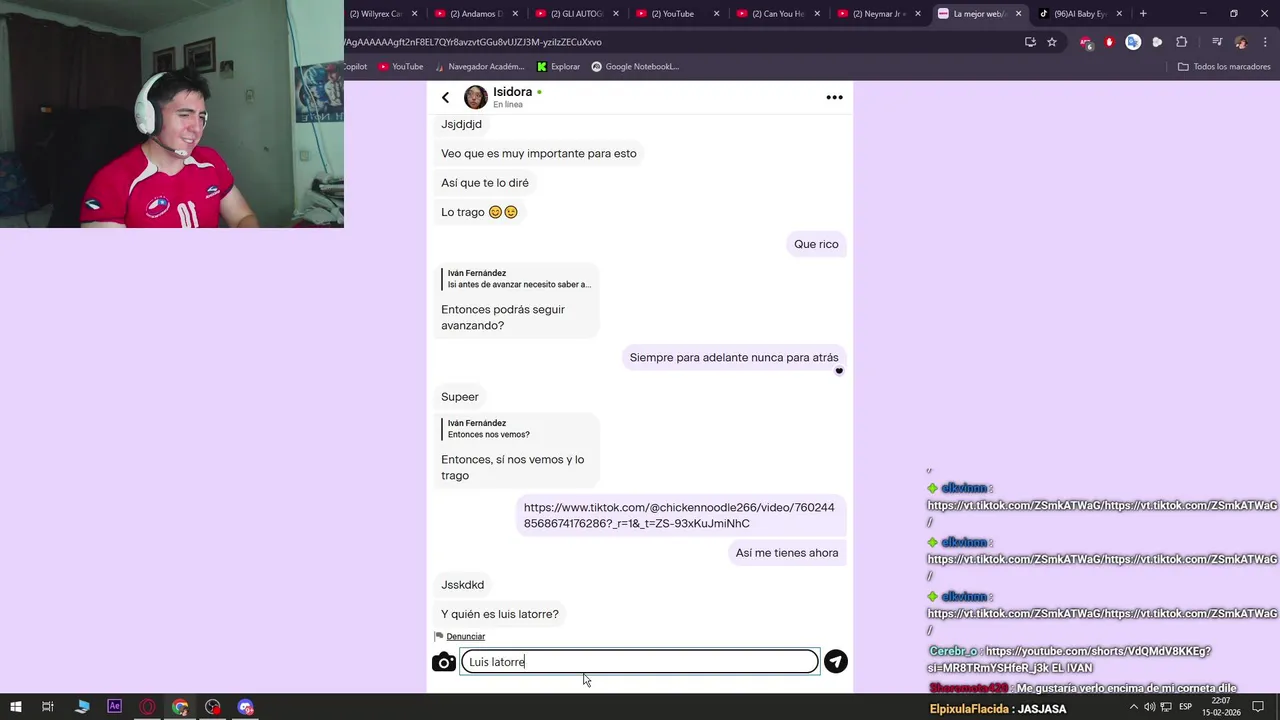Open the Extensions puzzle-piece menu
Viewport: 1280px width, 720px height.
[1181, 42]
